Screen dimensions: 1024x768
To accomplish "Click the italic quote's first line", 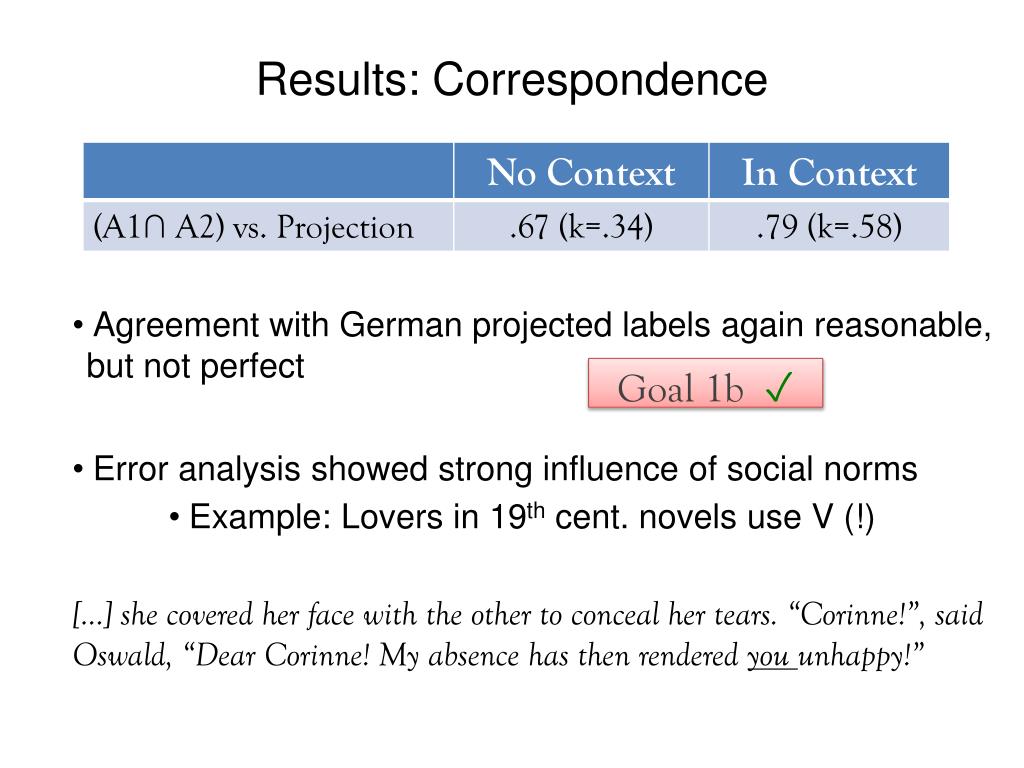I will (x=528, y=615).
